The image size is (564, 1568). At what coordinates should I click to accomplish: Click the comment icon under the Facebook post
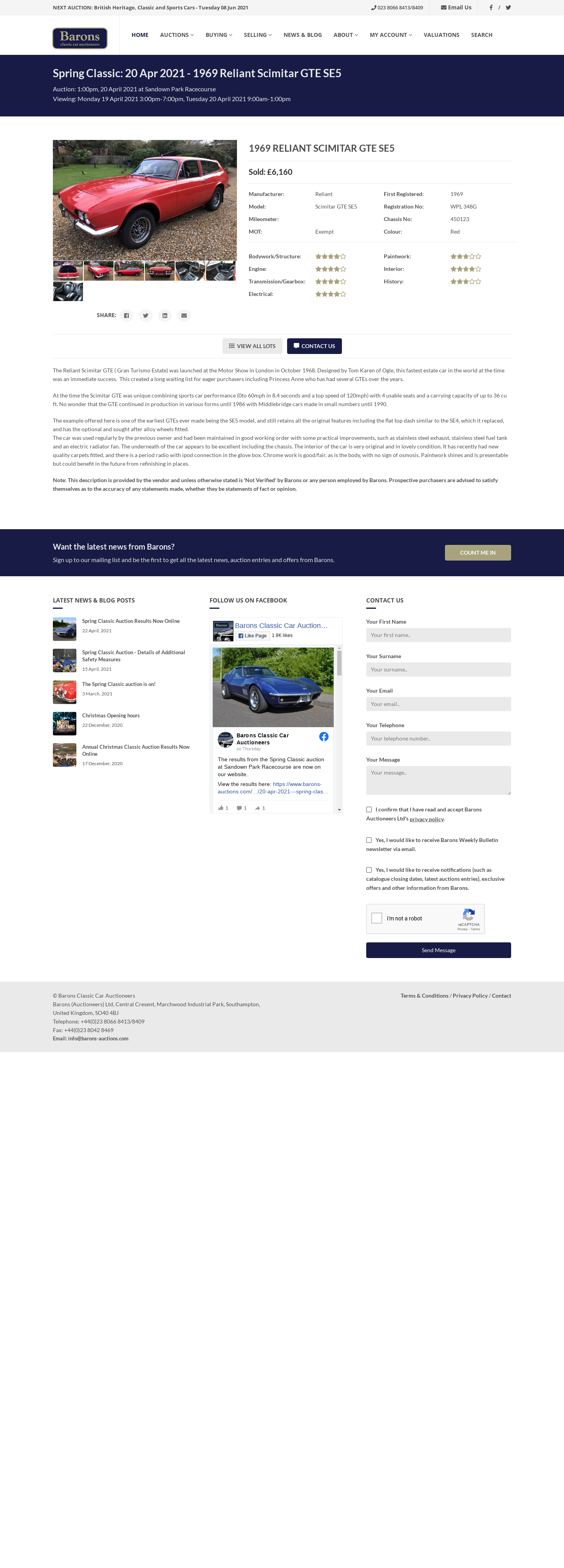[239, 808]
